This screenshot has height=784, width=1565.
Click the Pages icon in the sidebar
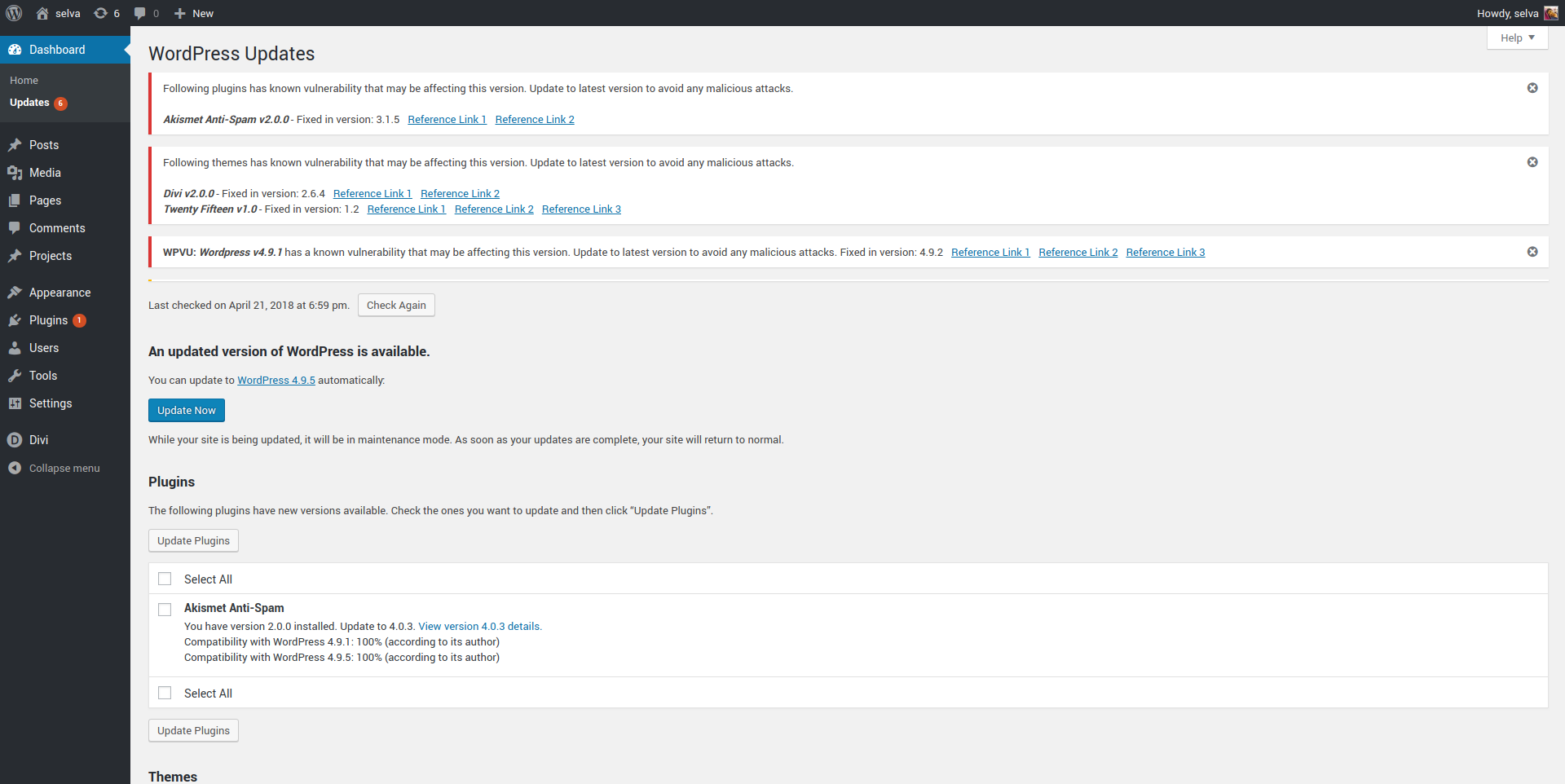15,200
